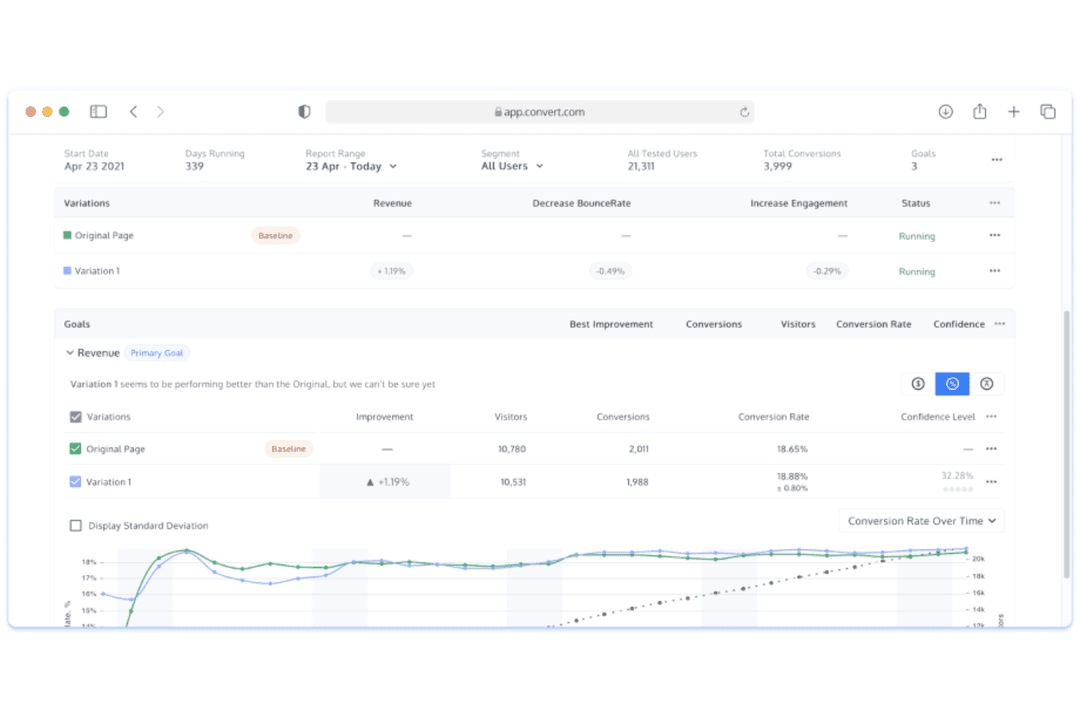Click the Best Improvement column header
The image size is (1080, 720).
pyautogui.click(x=611, y=324)
